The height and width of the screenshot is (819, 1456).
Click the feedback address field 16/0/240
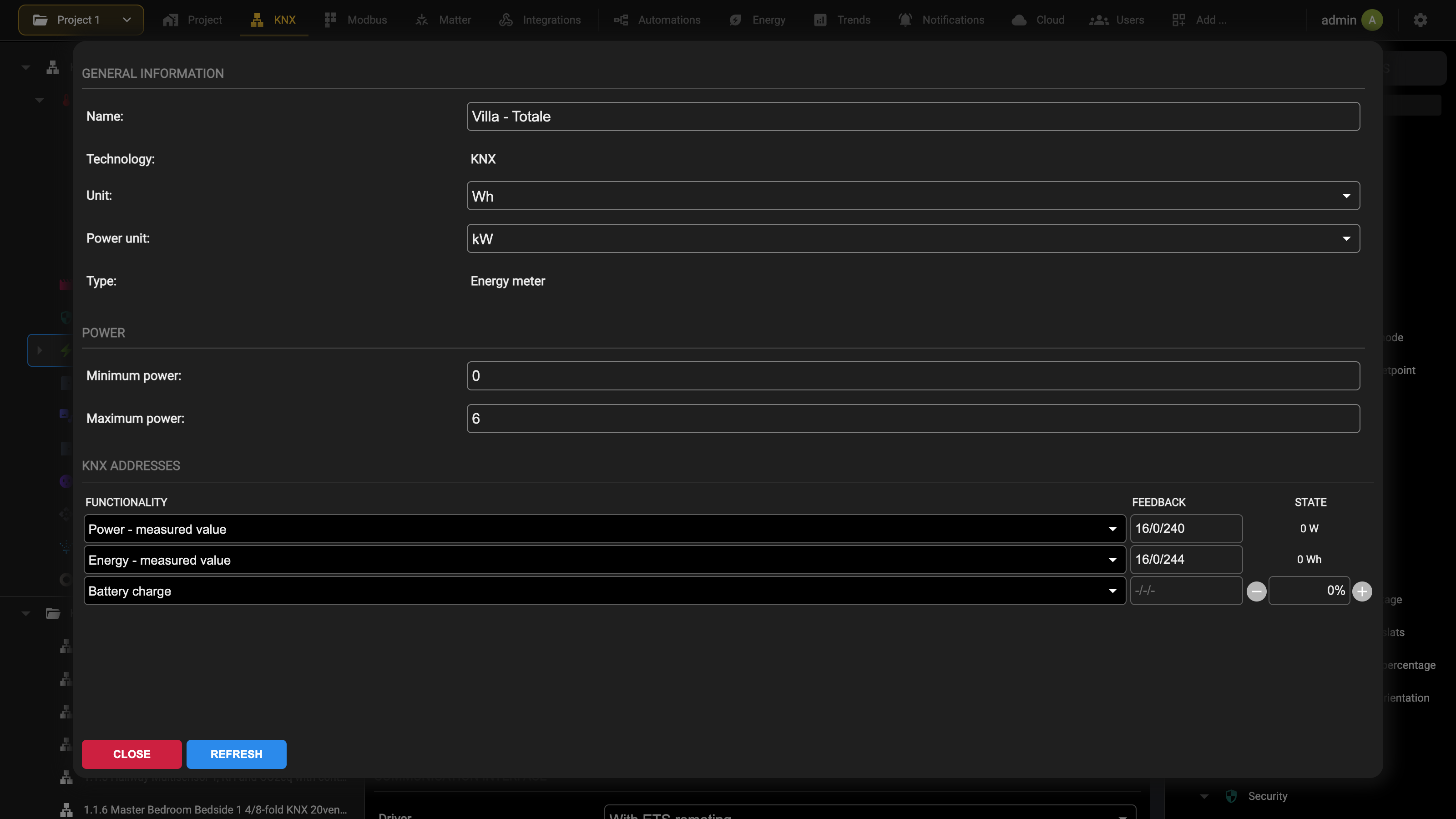1186,528
